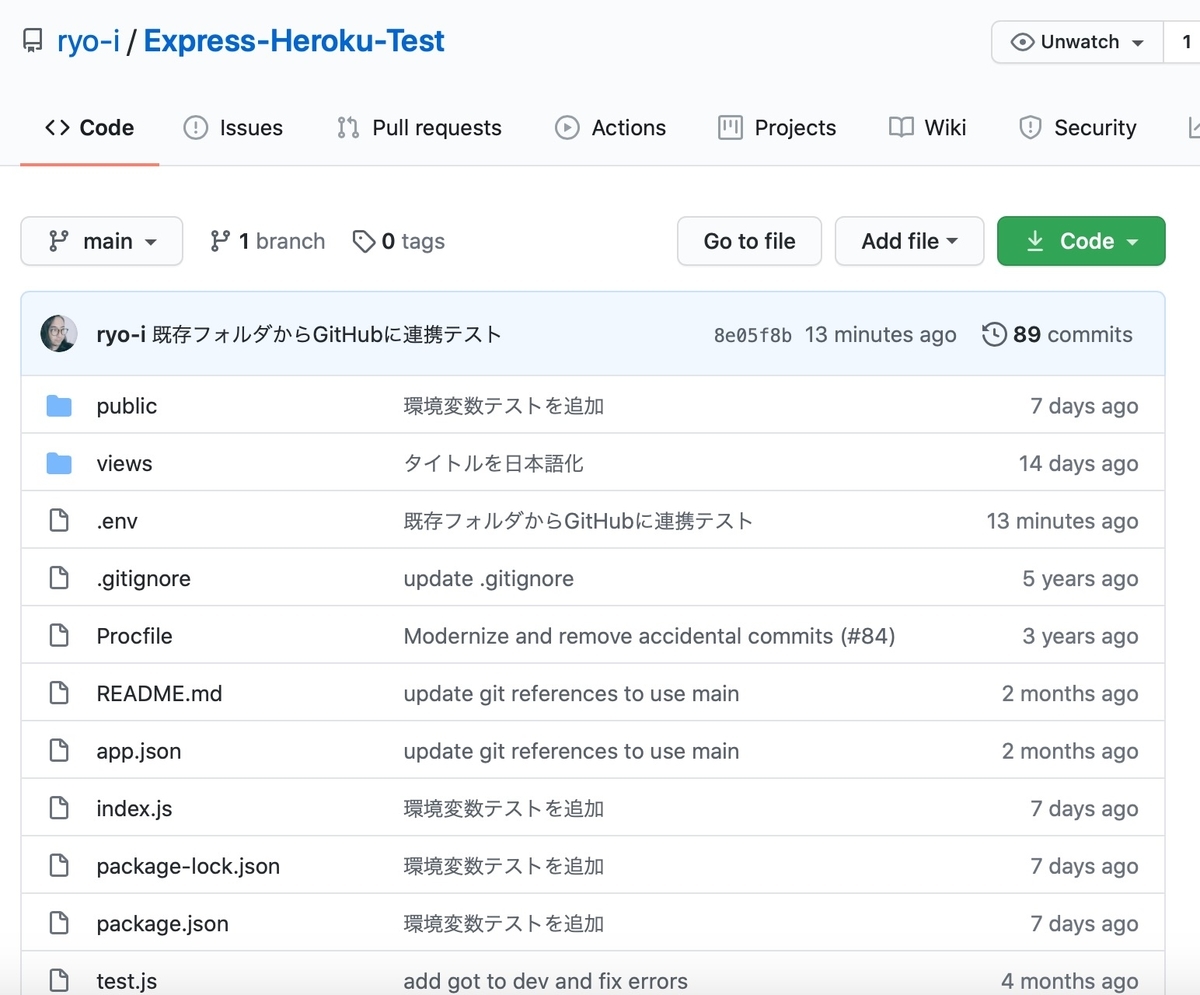Switch to the Projects tab
1200x995 pixels.
coord(777,128)
